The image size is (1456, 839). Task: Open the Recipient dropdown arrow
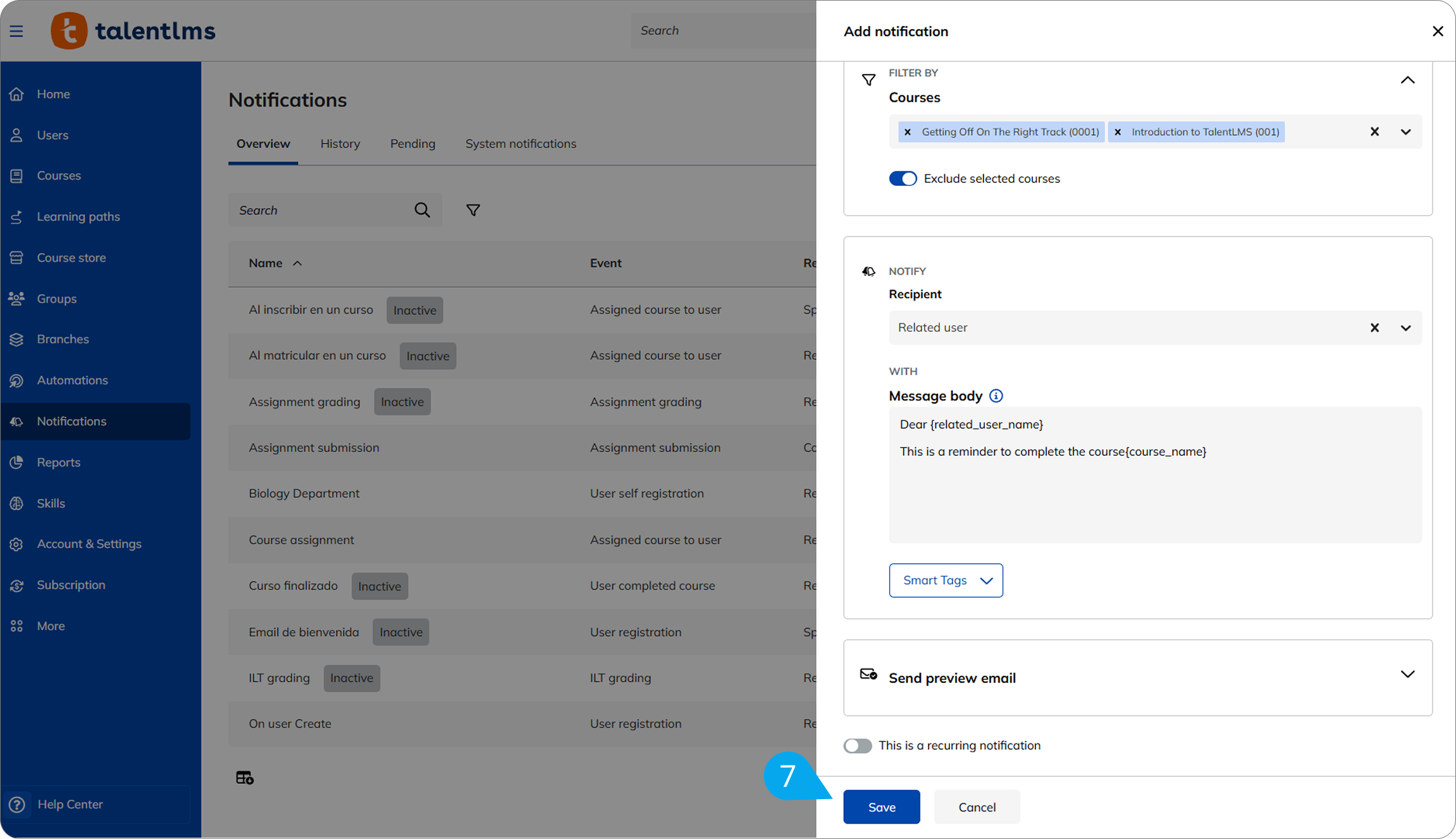pyautogui.click(x=1405, y=328)
